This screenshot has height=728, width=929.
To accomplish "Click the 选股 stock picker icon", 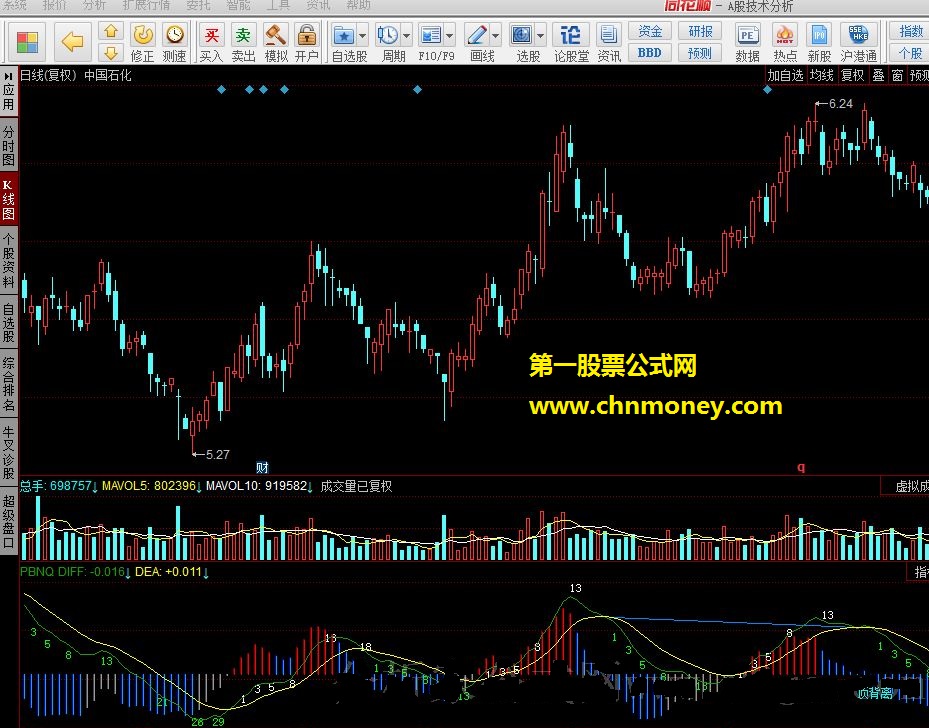I will point(521,35).
